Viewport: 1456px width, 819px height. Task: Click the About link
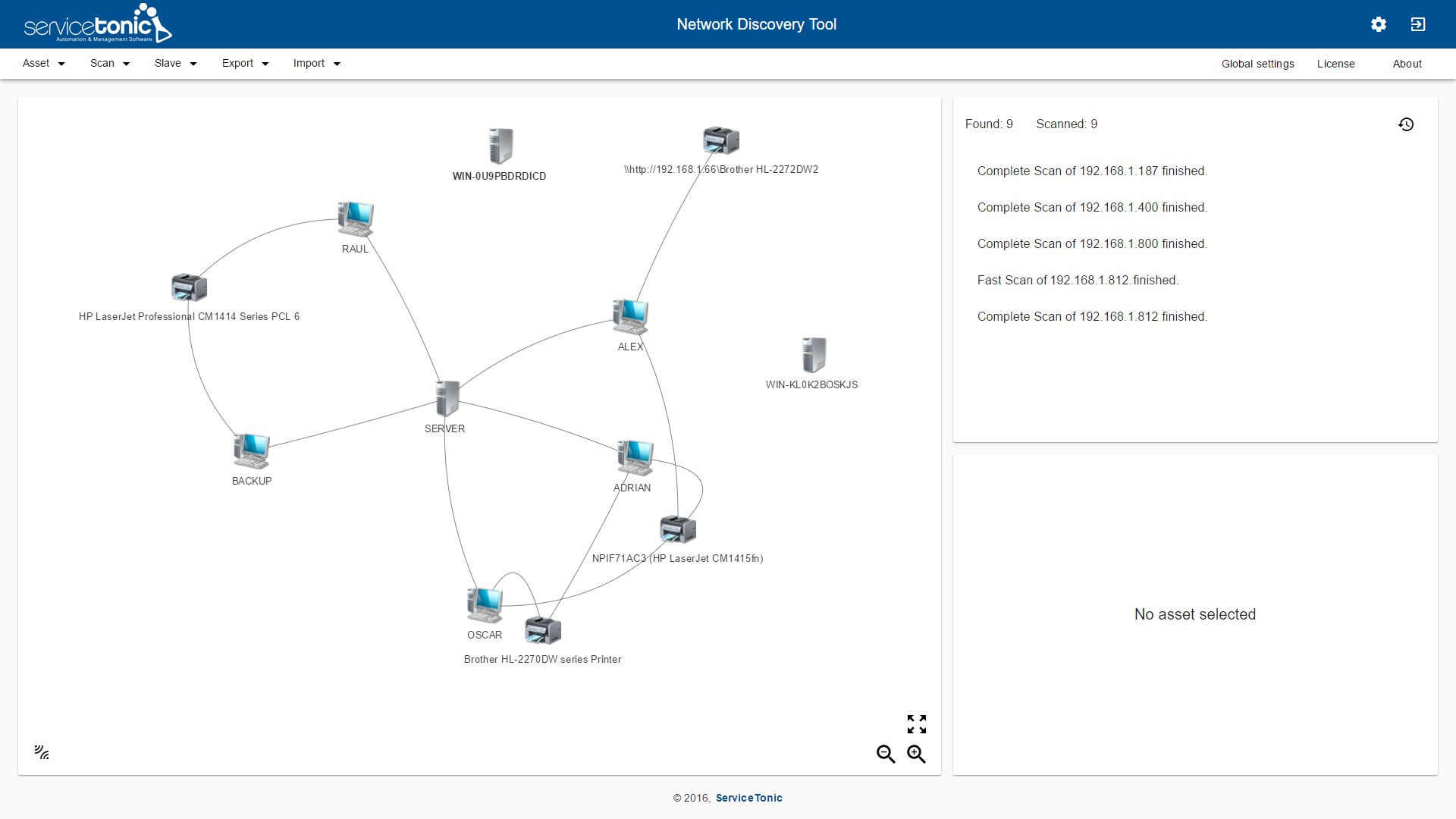click(1407, 64)
